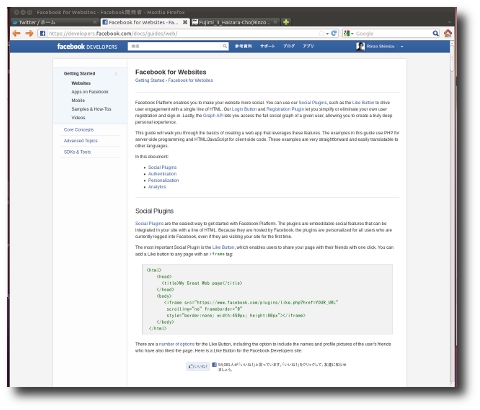Open the Graph API link

[x=213, y=116]
